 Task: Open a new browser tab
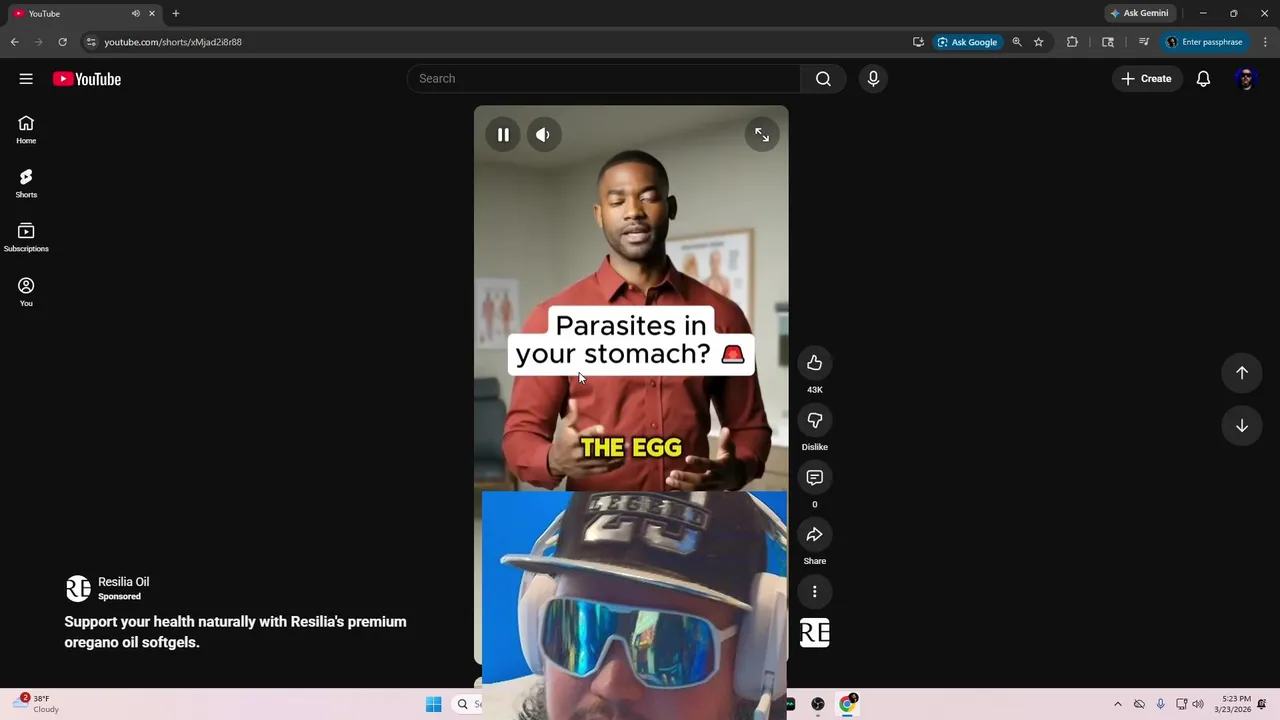(x=176, y=13)
